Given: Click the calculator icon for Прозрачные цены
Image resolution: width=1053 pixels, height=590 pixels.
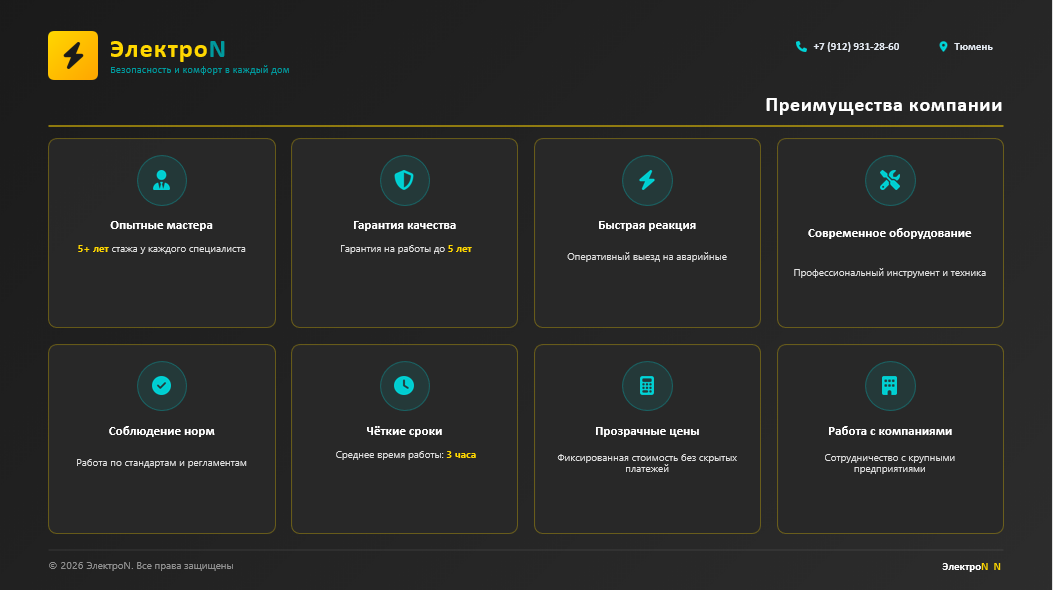Looking at the screenshot, I should tap(647, 385).
